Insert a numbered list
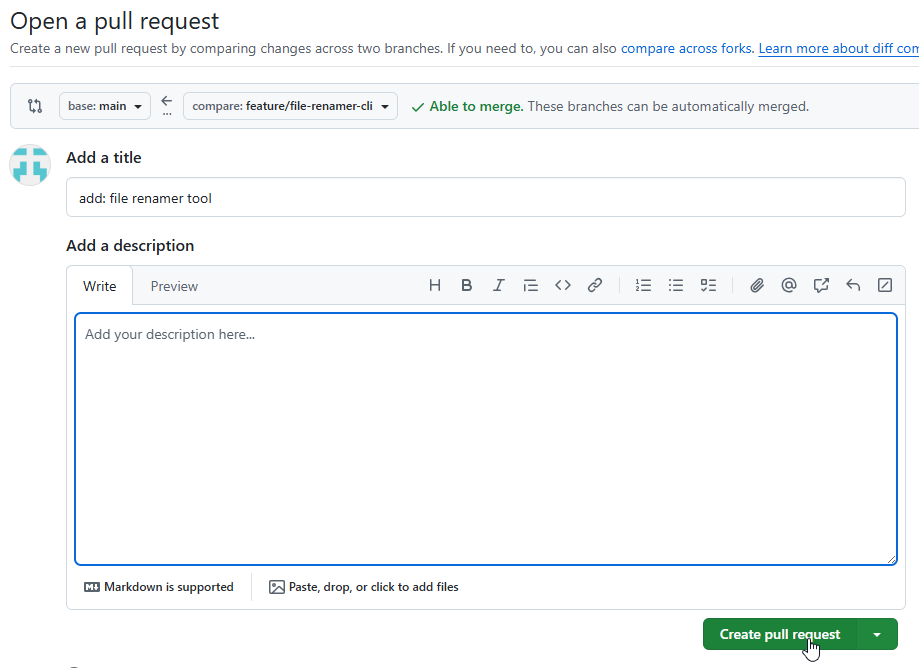919x668 pixels. [x=644, y=286]
